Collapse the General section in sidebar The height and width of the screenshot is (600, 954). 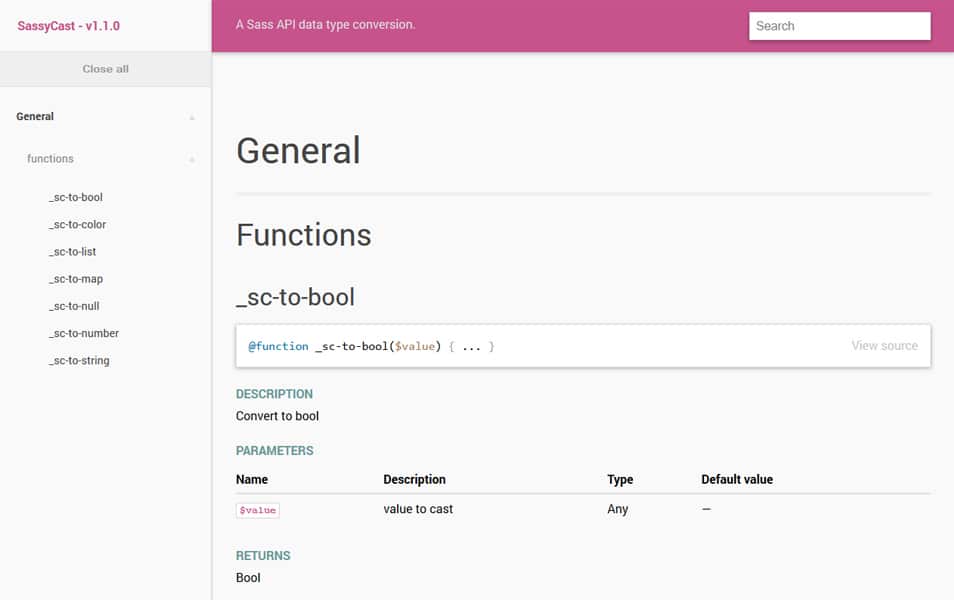tap(34, 116)
